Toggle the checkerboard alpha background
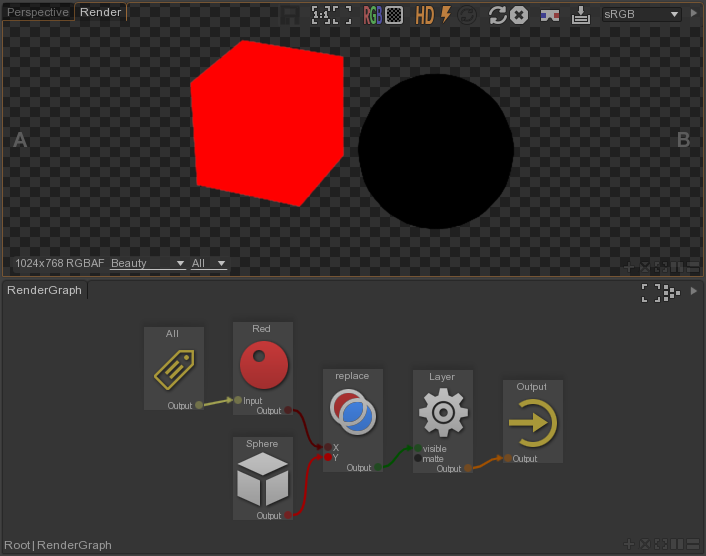Image resolution: width=706 pixels, height=556 pixels. click(394, 15)
